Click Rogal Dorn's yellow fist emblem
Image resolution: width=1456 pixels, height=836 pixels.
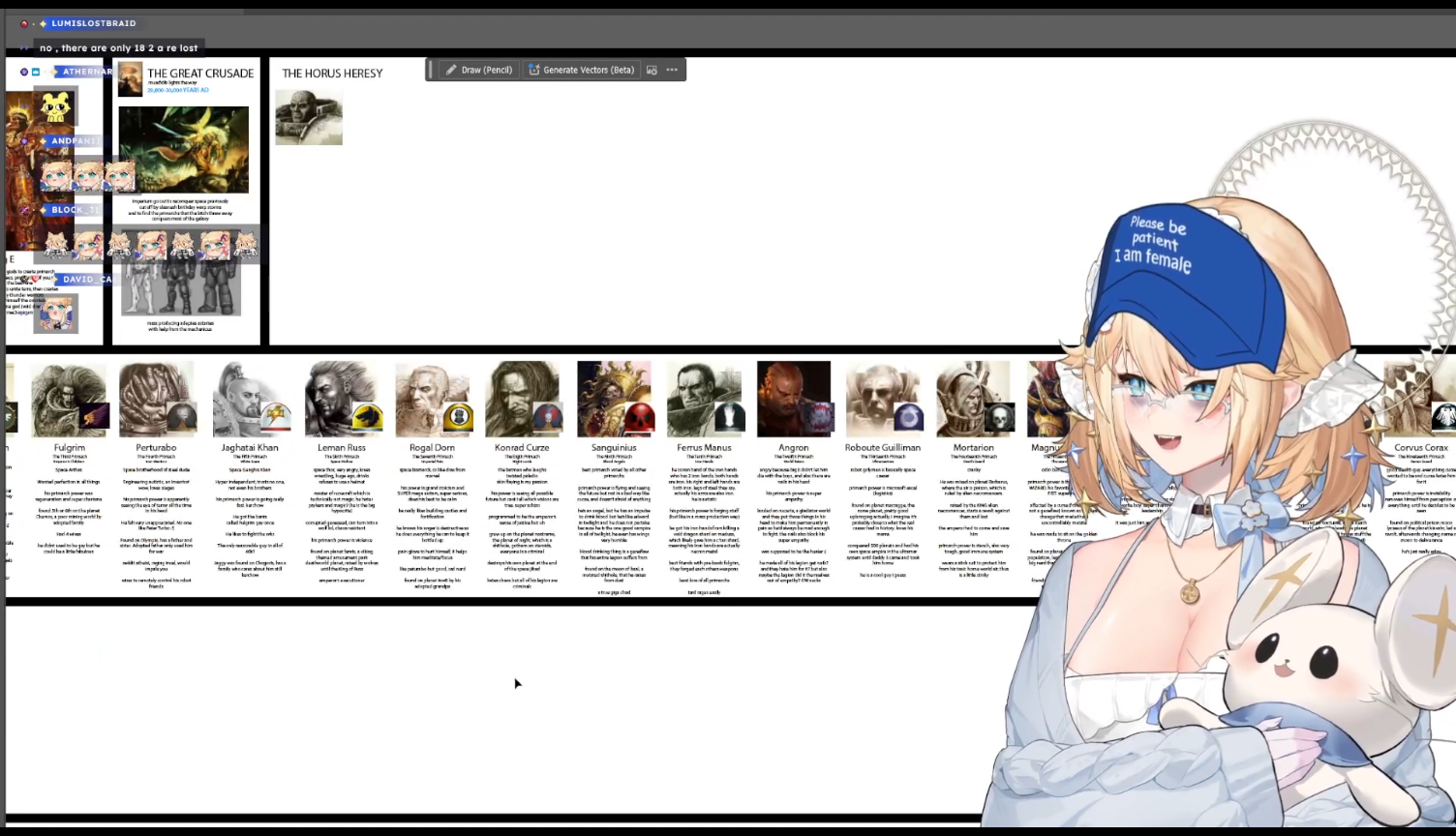coord(457,417)
